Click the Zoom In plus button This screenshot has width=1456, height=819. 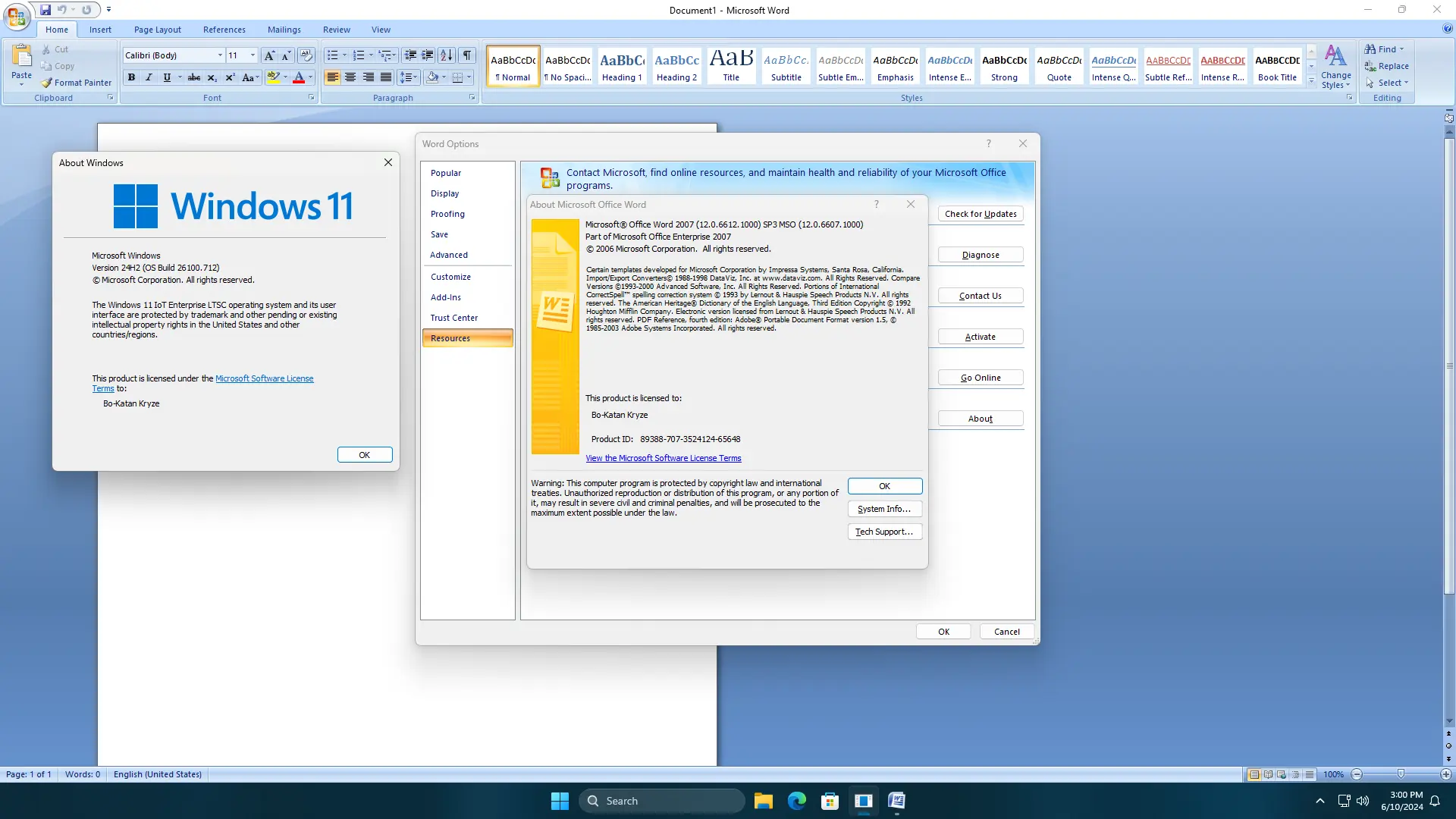pyautogui.click(x=1445, y=774)
